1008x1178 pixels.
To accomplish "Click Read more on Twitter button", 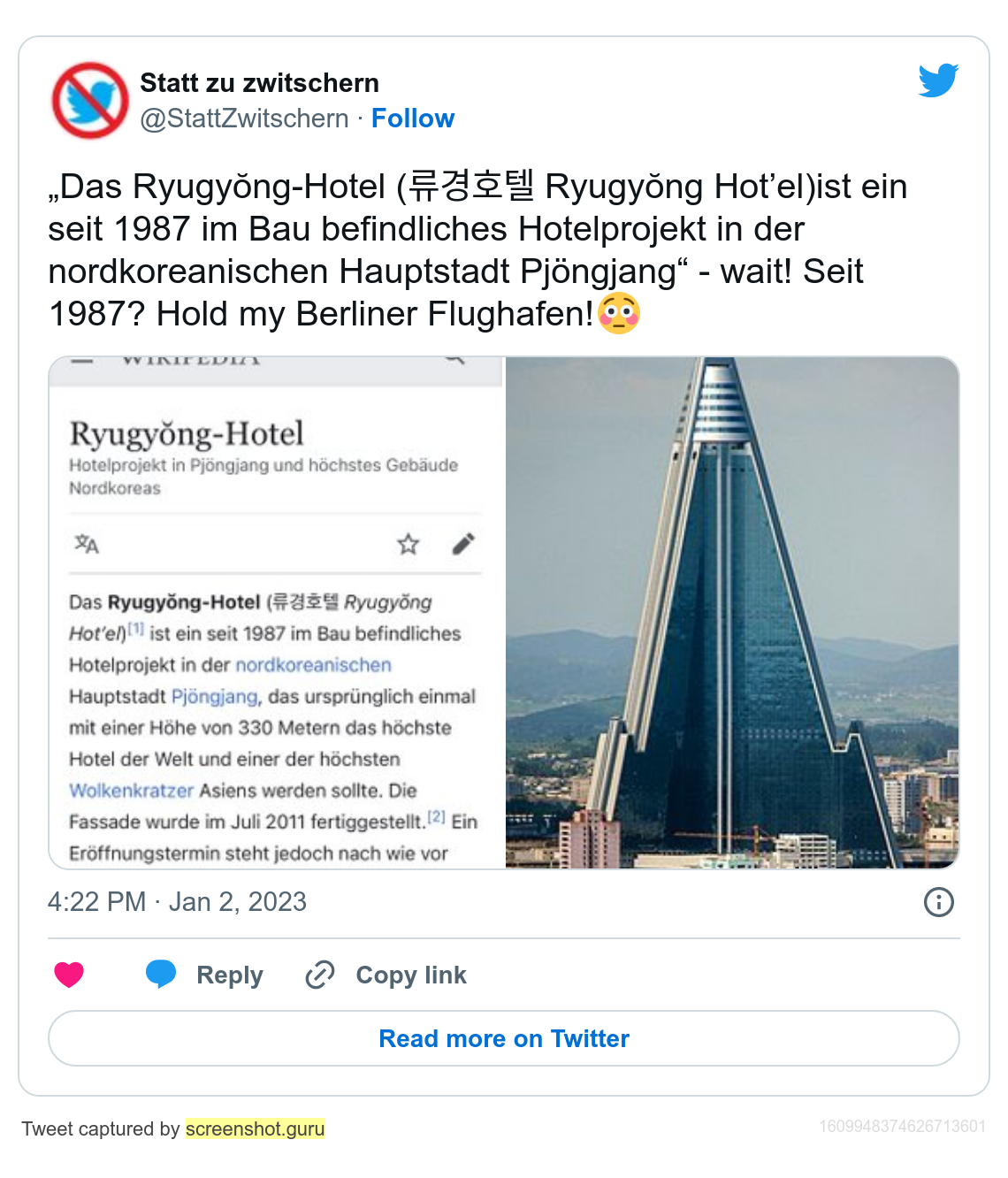I will click(x=504, y=1038).
